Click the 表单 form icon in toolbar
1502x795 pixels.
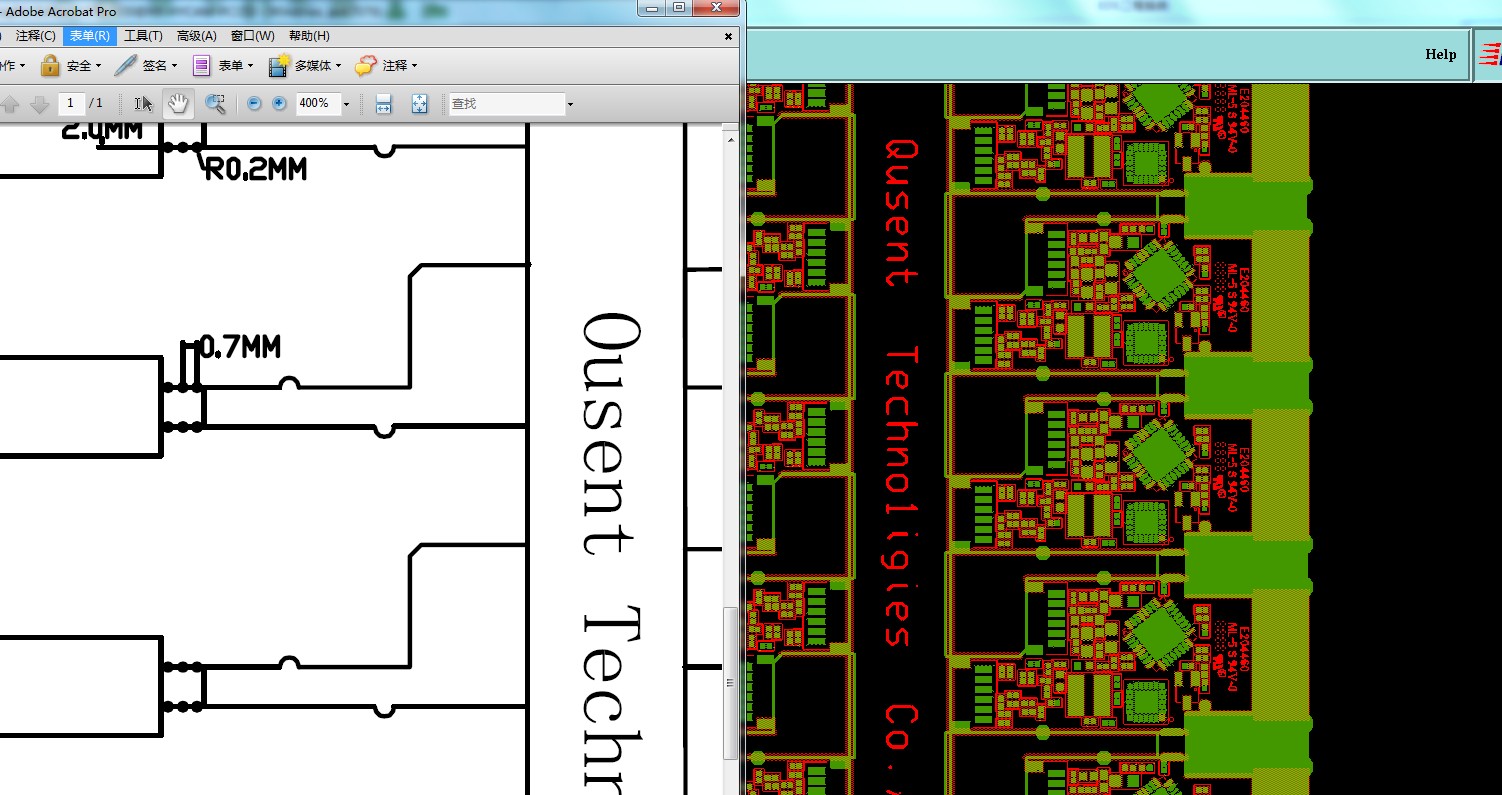[x=202, y=66]
